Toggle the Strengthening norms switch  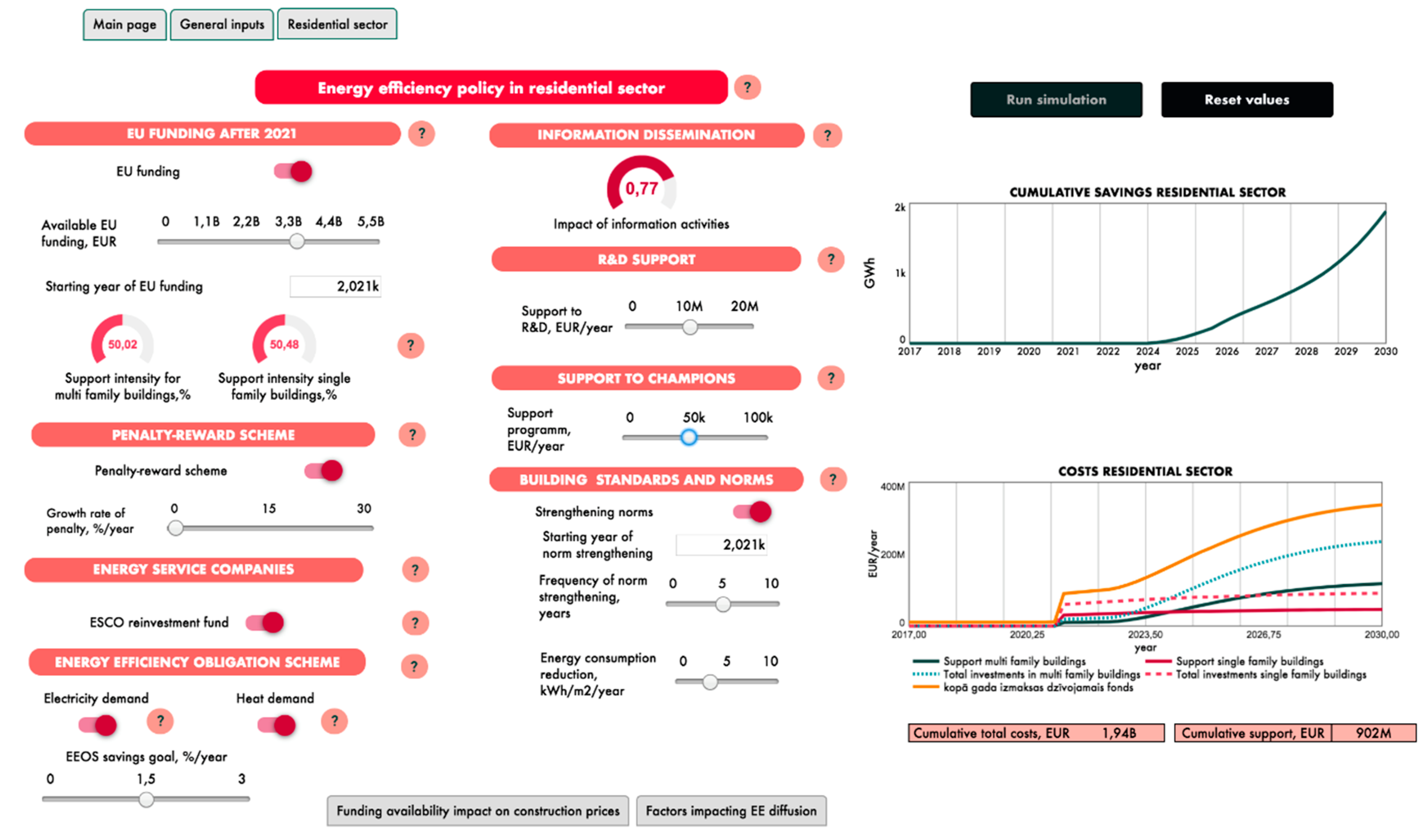pyautogui.click(x=752, y=512)
